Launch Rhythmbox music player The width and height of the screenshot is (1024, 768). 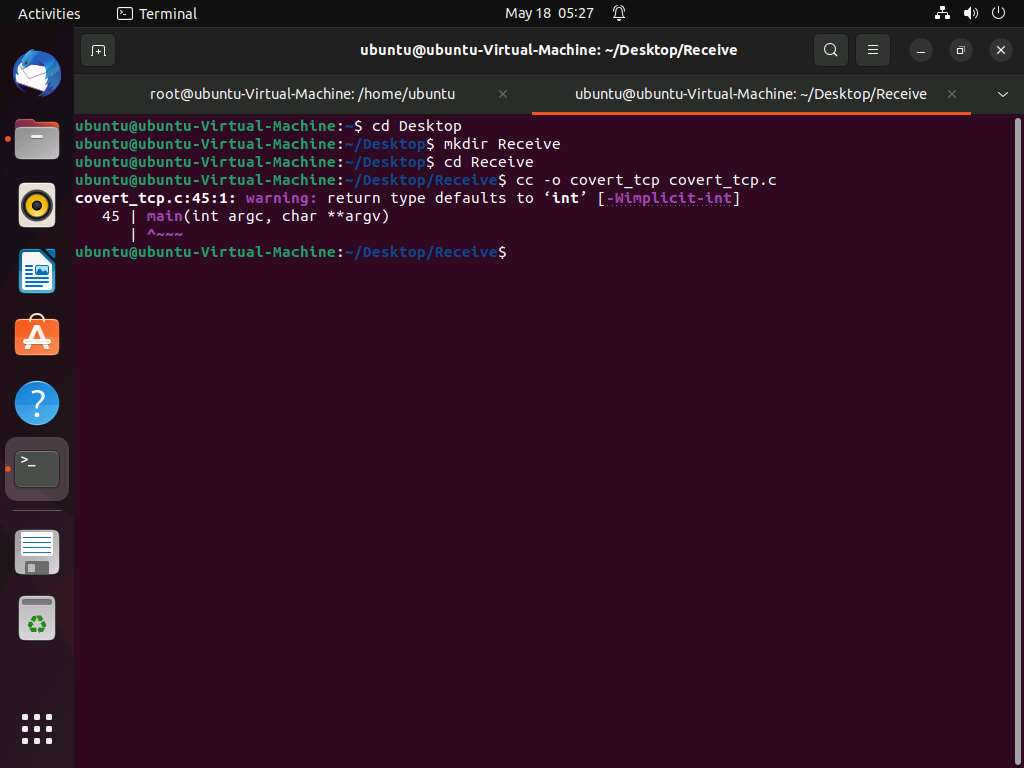click(37, 206)
